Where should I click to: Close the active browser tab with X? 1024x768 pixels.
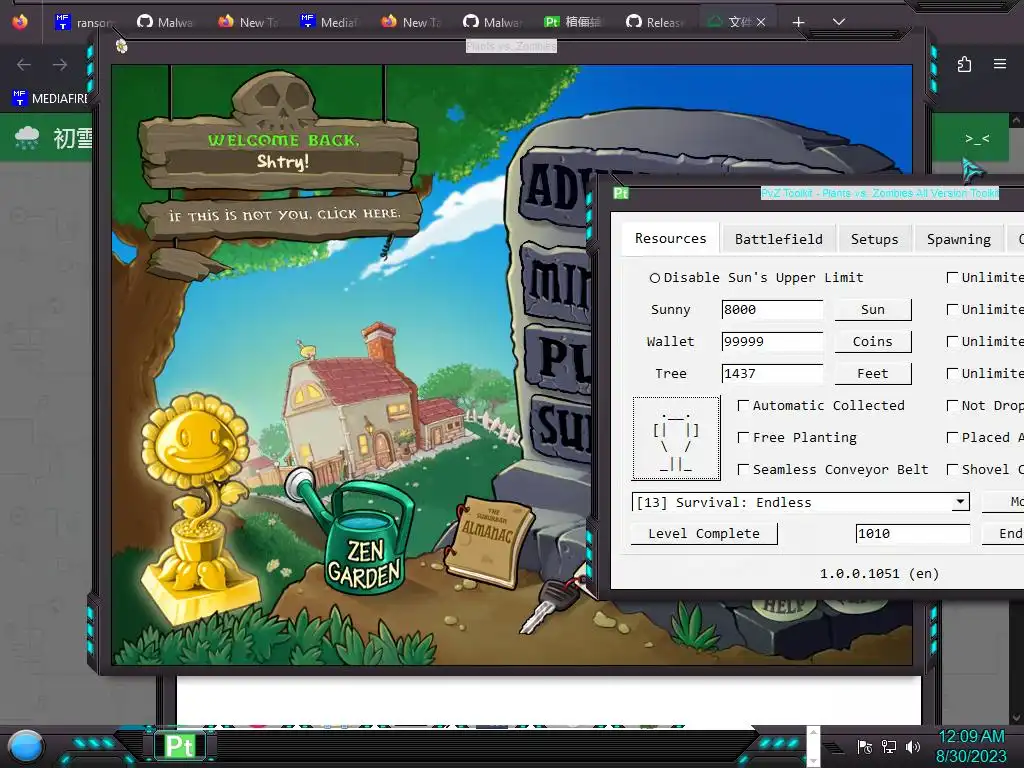click(x=761, y=22)
